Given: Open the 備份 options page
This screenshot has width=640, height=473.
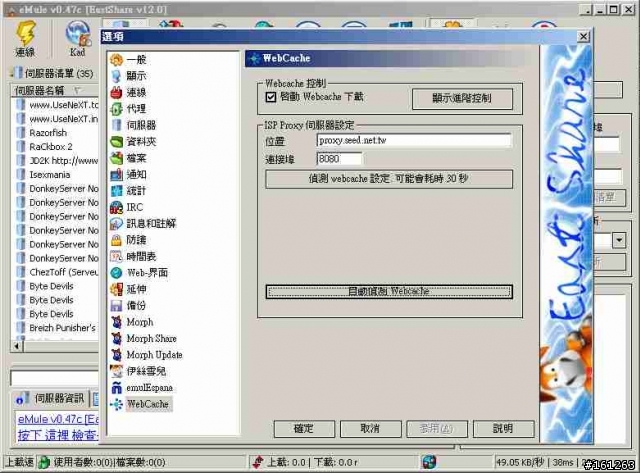Looking at the screenshot, I should [x=128, y=305].
